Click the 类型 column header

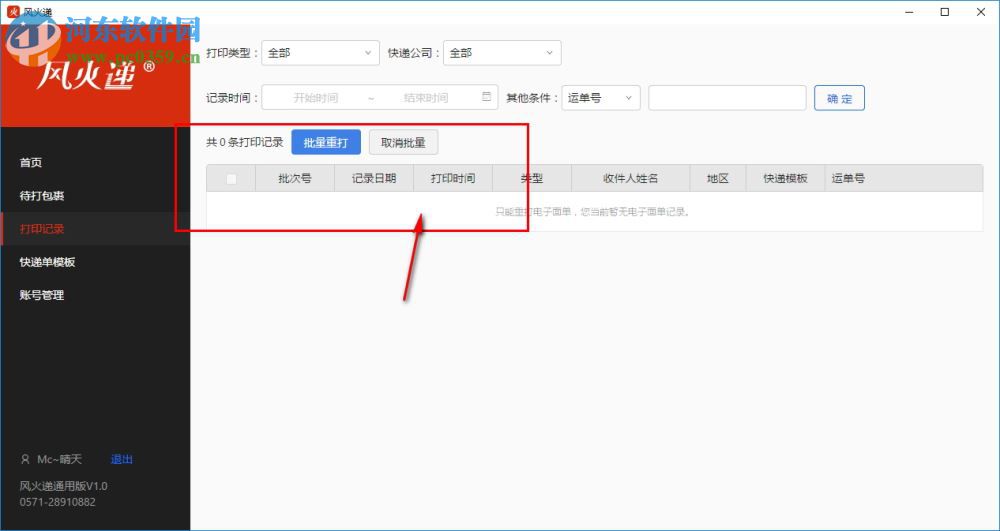(x=532, y=178)
